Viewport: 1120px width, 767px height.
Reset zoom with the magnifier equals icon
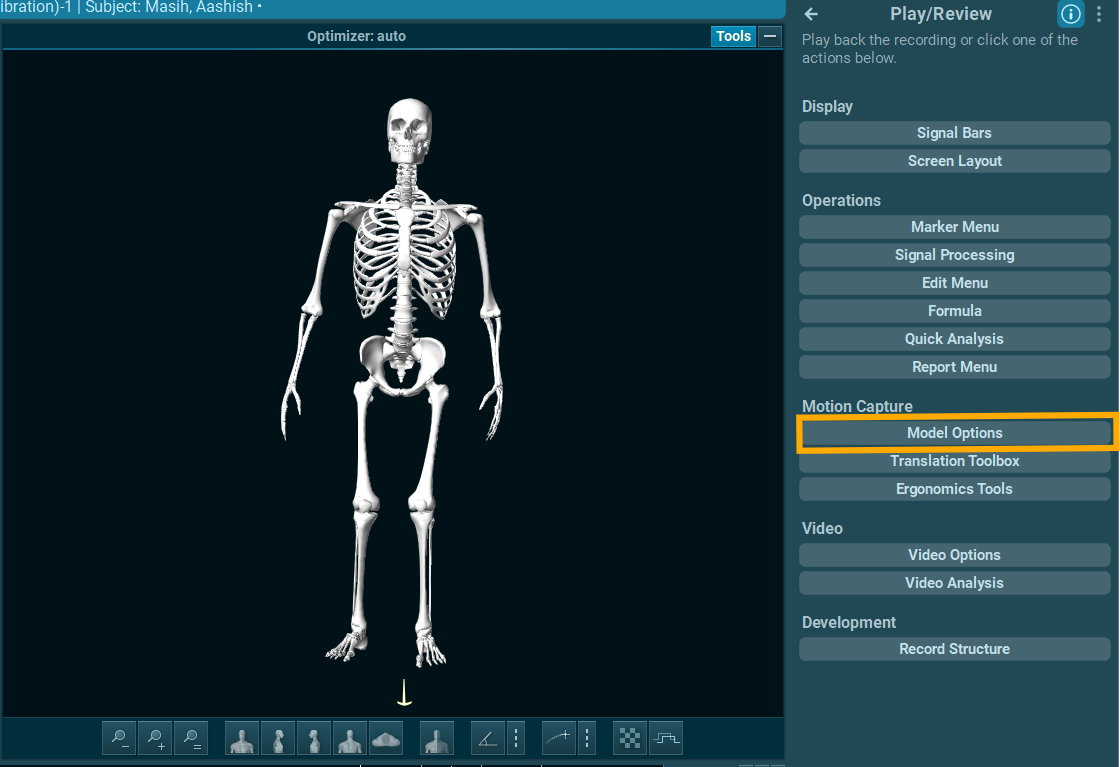pyautogui.click(x=191, y=739)
